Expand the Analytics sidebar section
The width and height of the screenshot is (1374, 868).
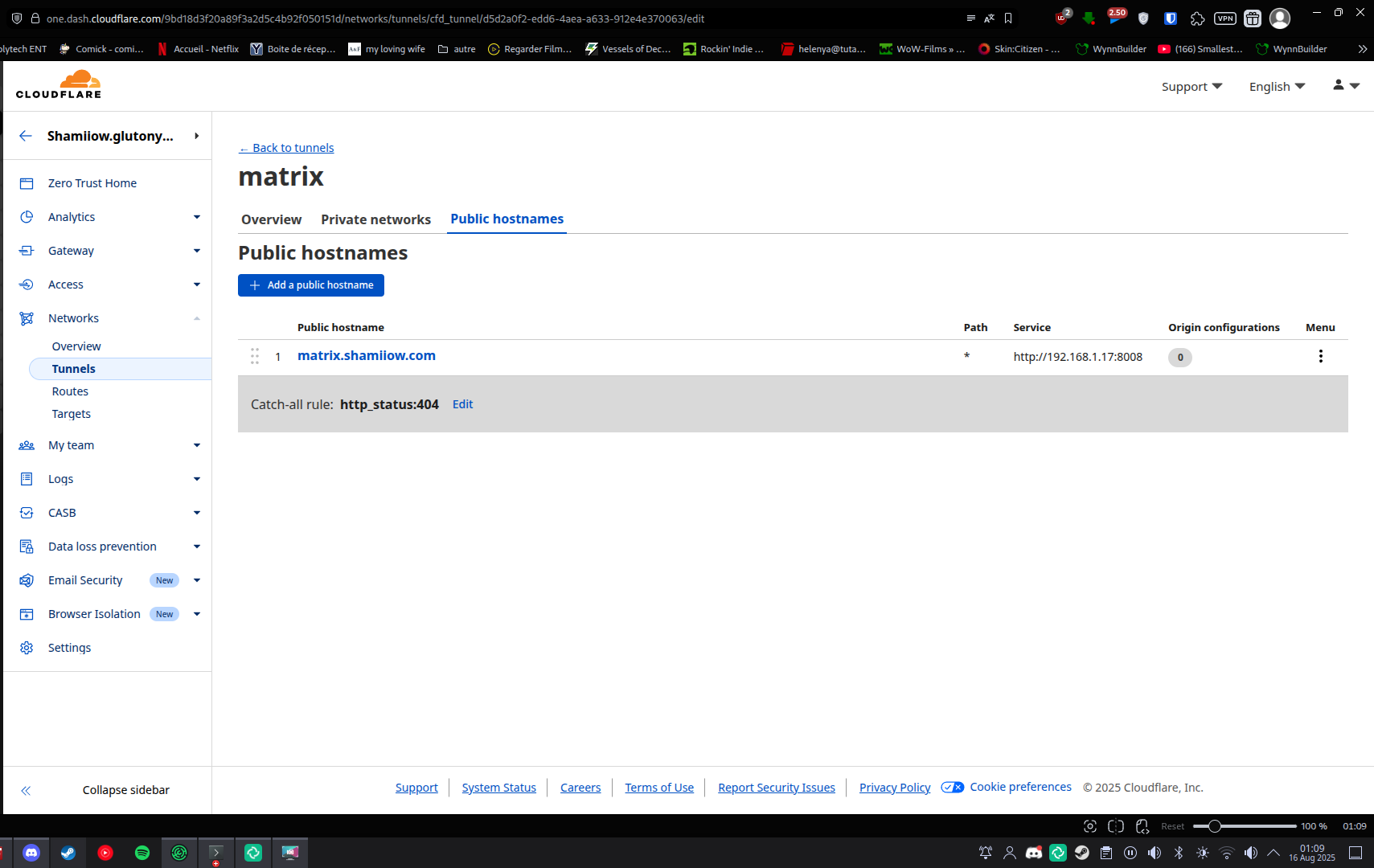coord(197,217)
